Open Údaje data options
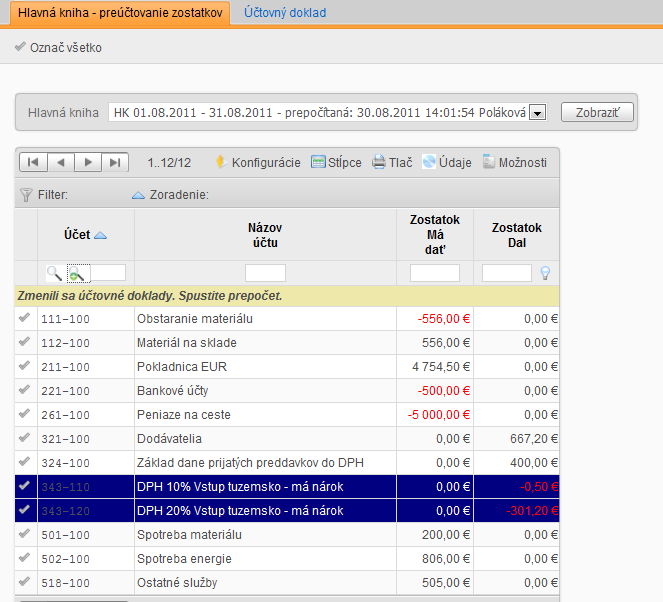663x602 pixels. click(447, 162)
